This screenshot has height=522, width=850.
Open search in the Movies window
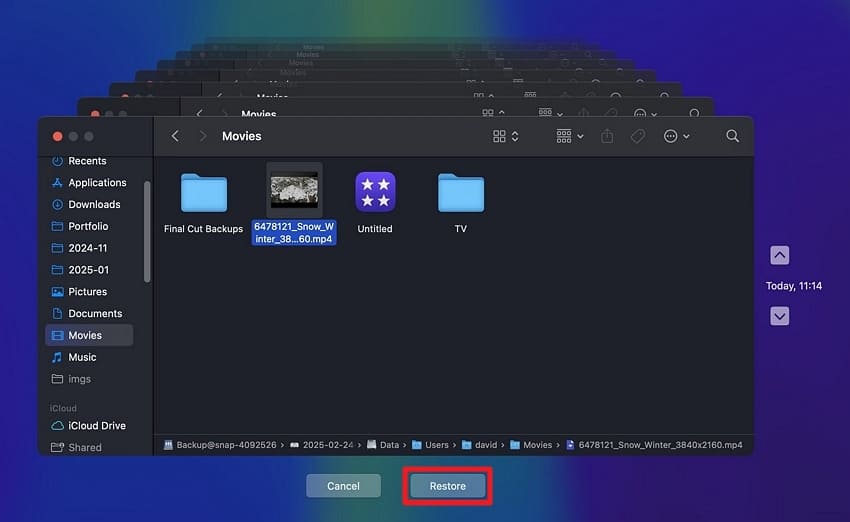click(732, 136)
